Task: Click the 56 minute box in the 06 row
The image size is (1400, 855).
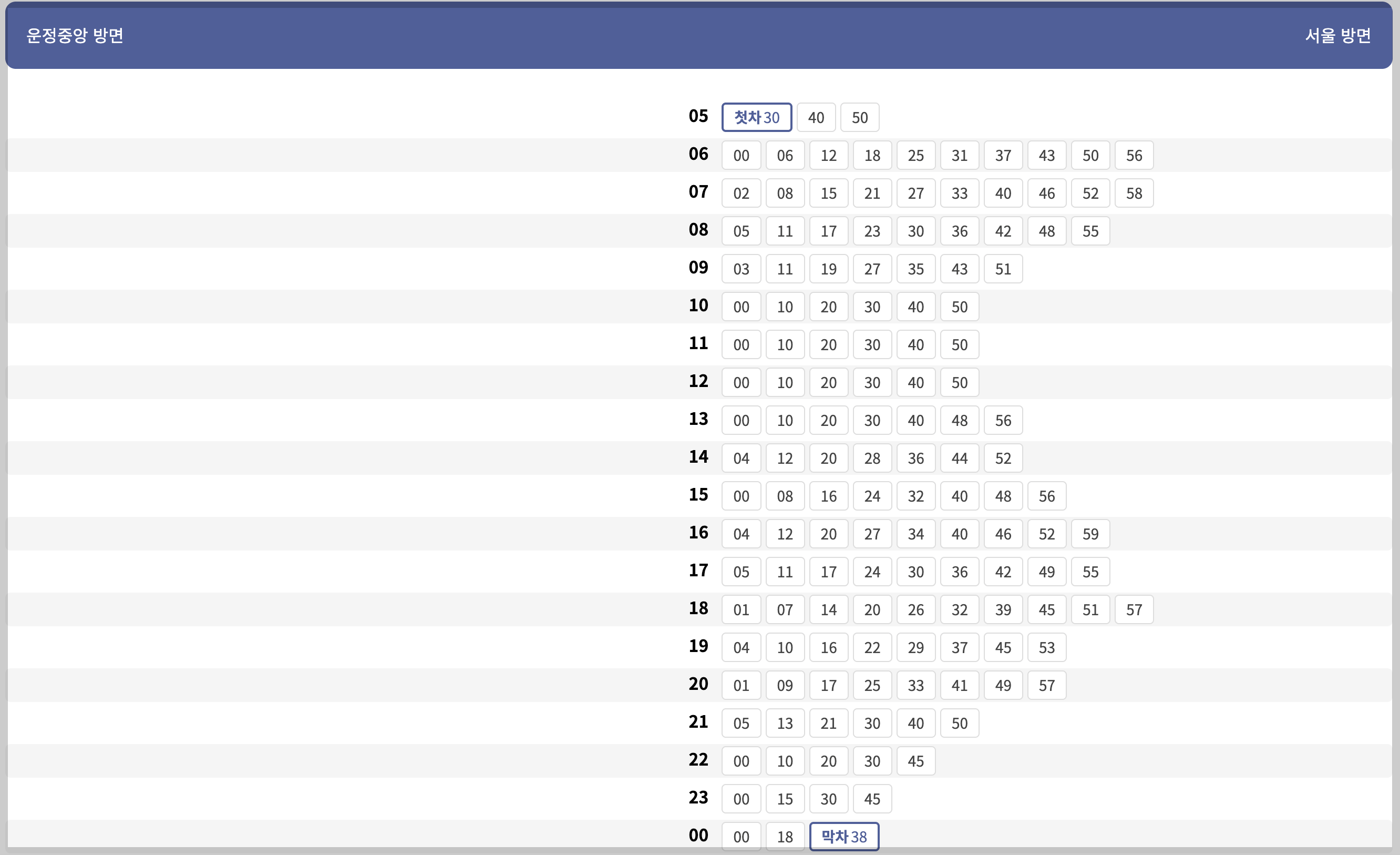Action: click(x=1134, y=155)
